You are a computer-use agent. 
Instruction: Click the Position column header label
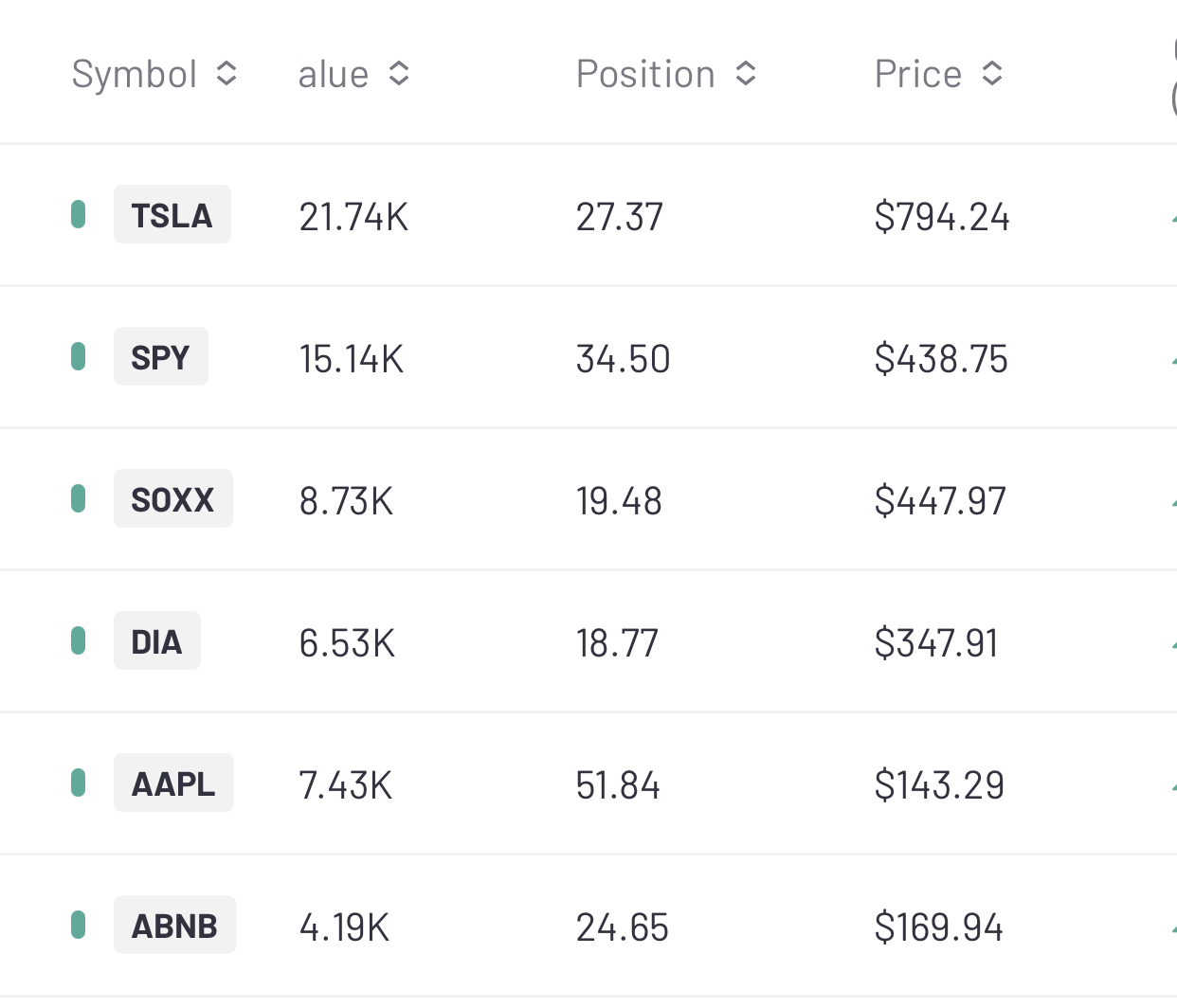645,74
